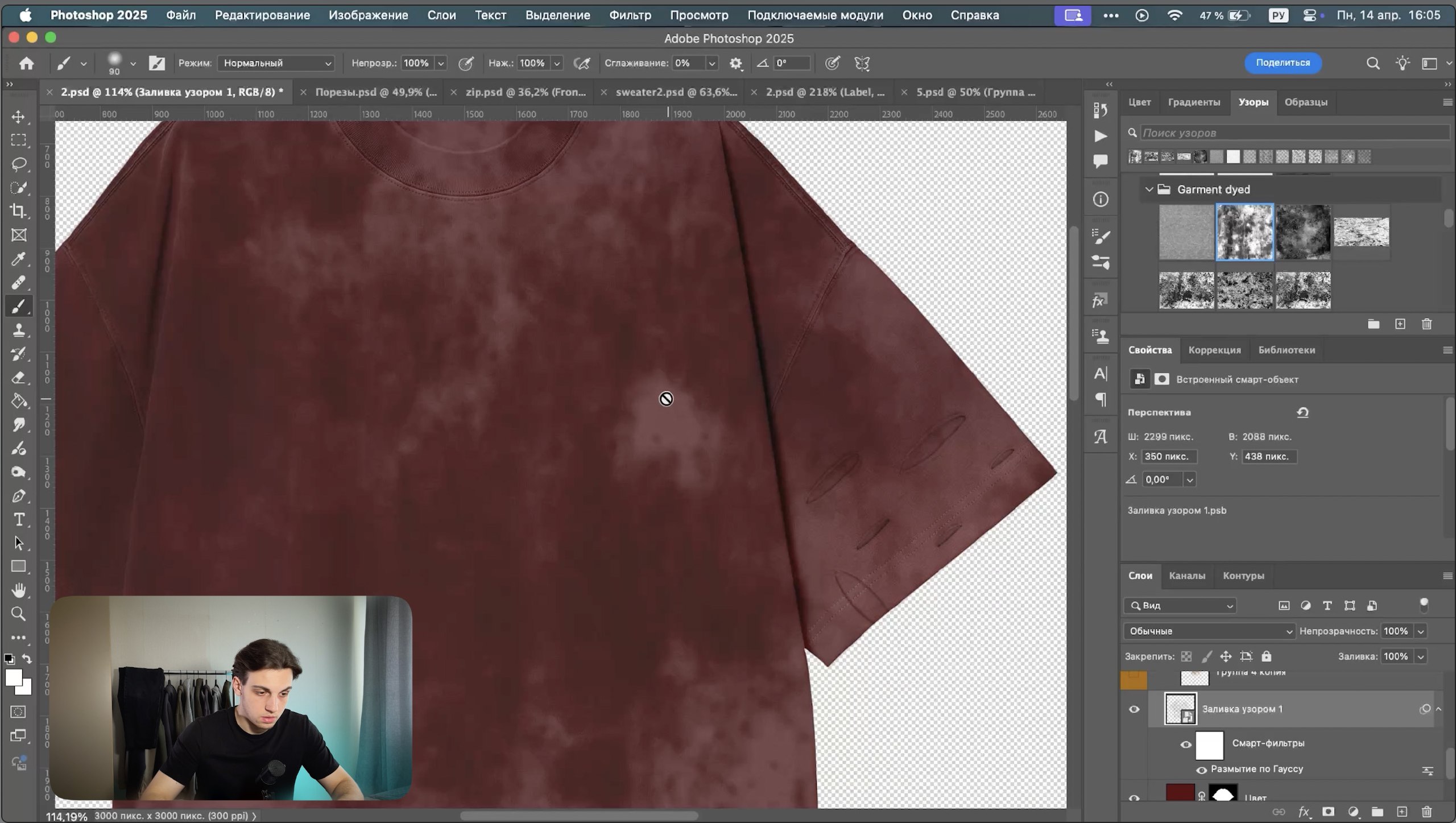1456x823 pixels.
Task: Open the layer blend mode Обычные dropdown
Action: 1209,631
